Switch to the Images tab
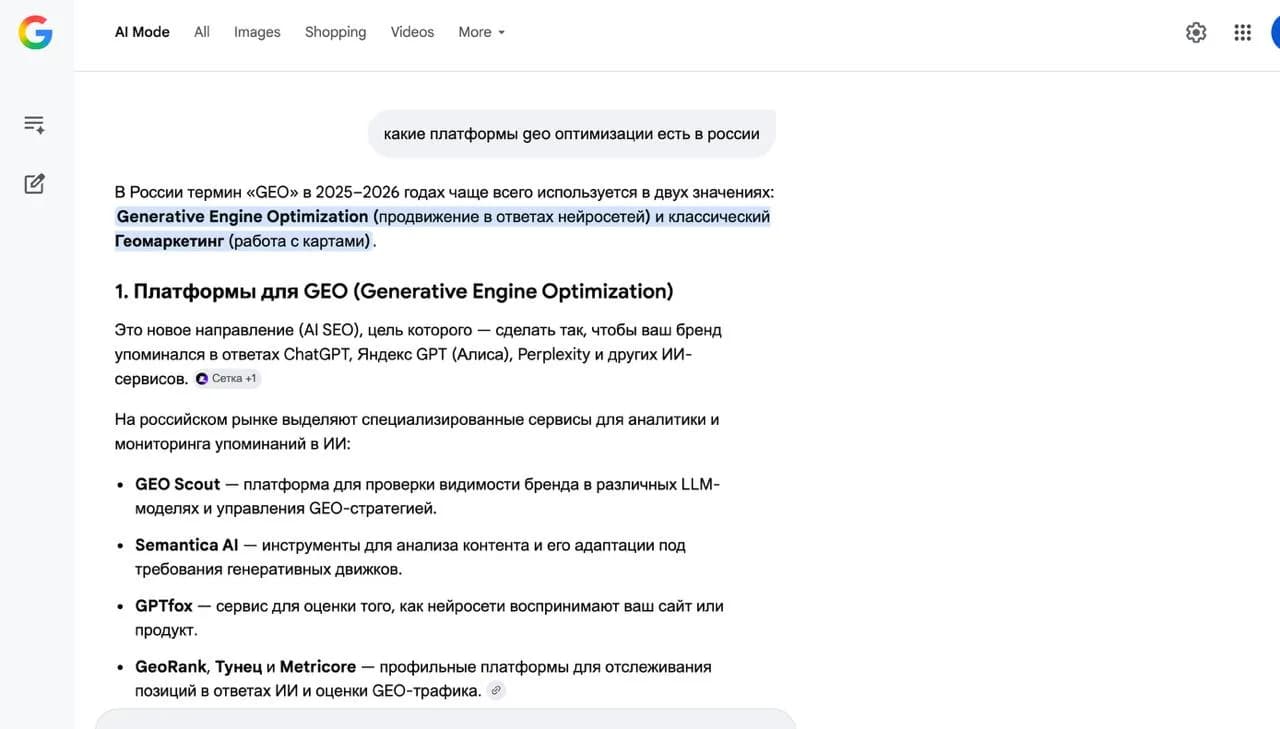 (x=257, y=32)
